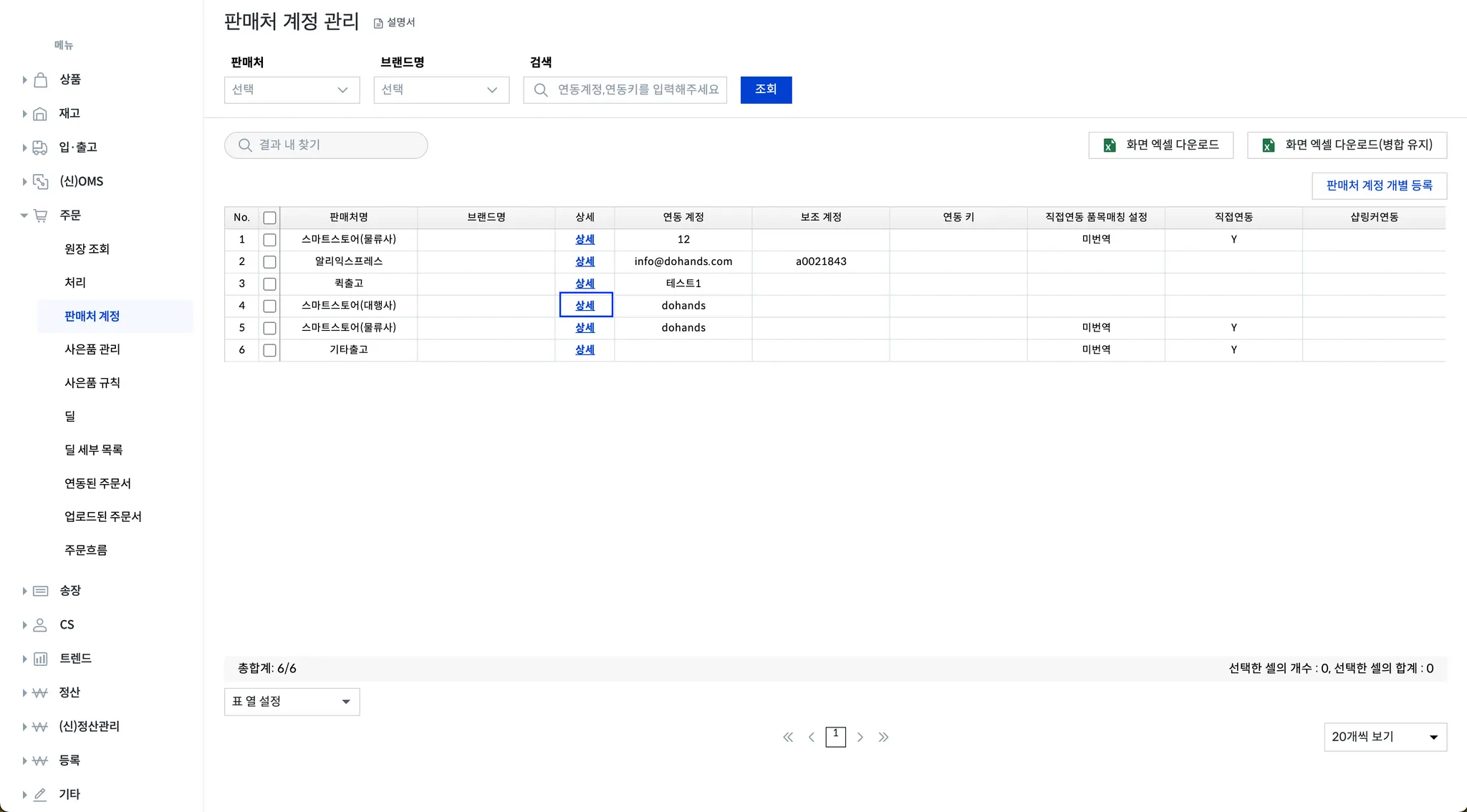Screen dimensions: 1467x812
Task: Click the CS person icon
Action: coord(41,625)
